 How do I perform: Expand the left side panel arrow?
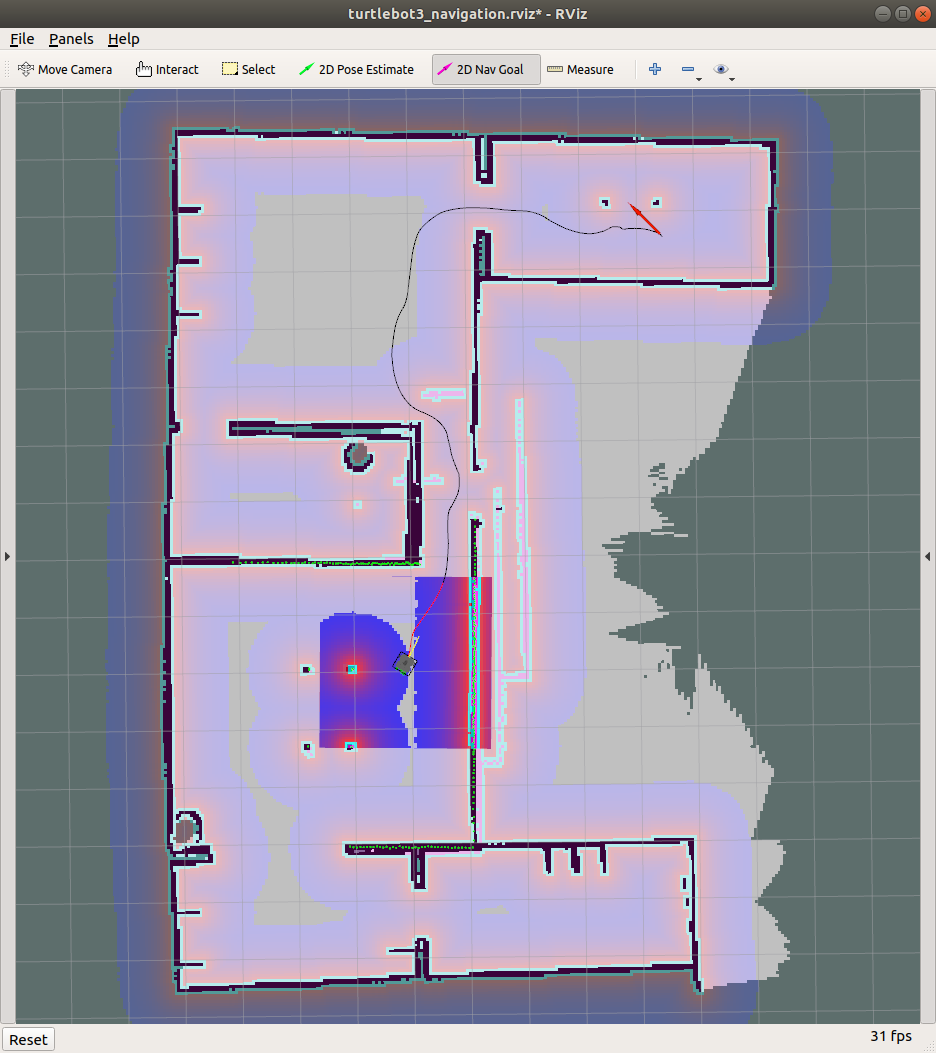(x=7, y=556)
